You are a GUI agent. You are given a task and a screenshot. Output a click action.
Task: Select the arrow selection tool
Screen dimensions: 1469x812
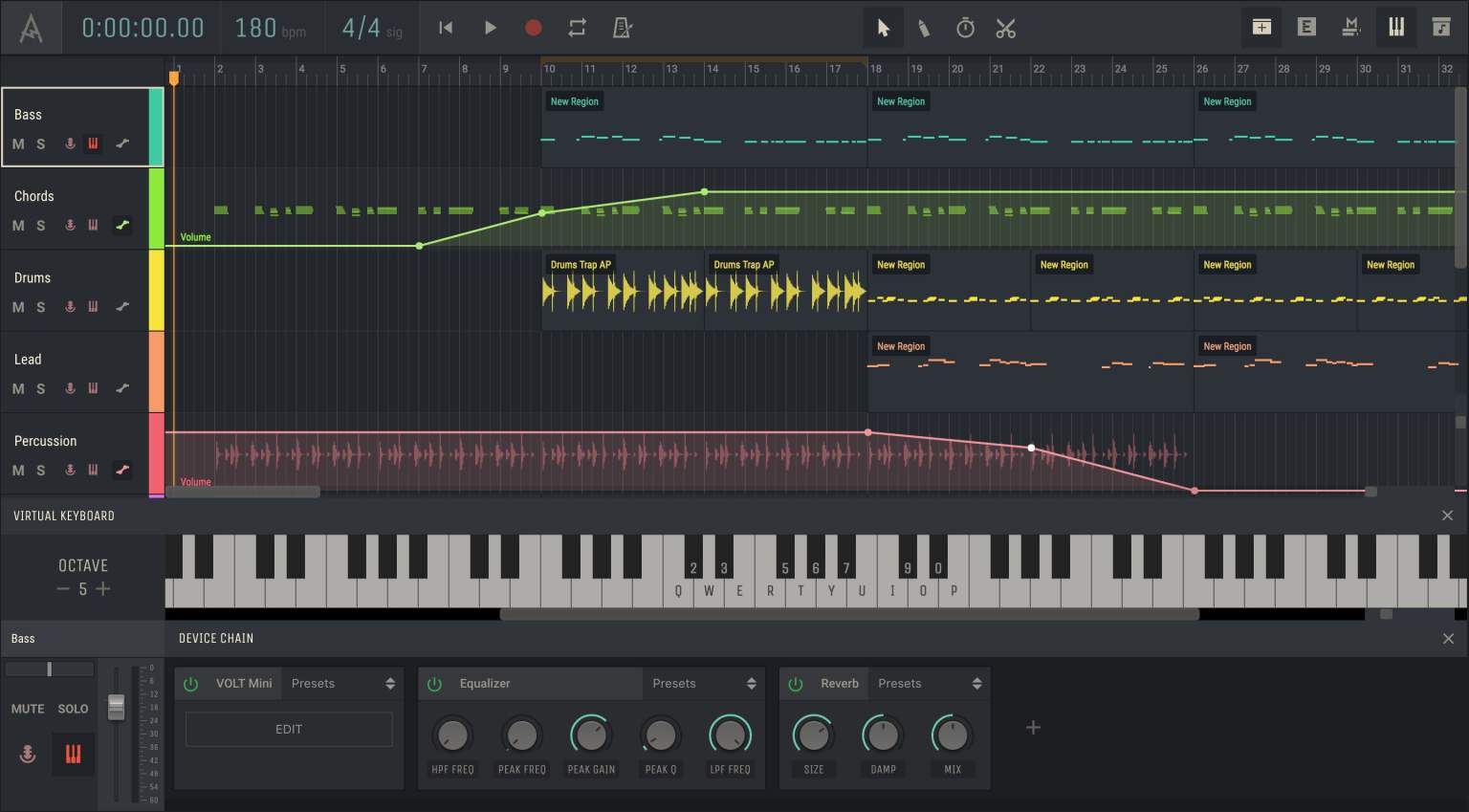tap(883, 28)
